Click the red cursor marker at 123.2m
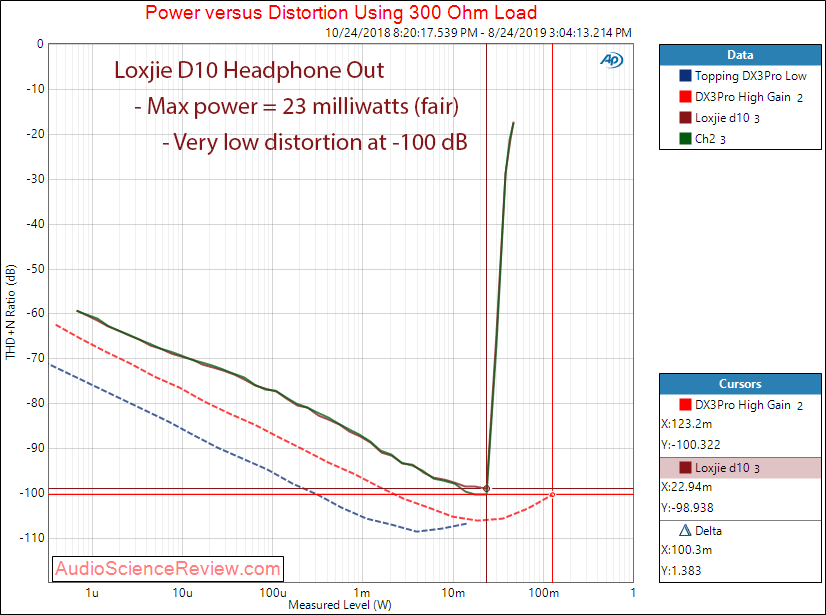The height and width of the screenshot is (615, 826). pyautogui.click(x=553, y=495)
